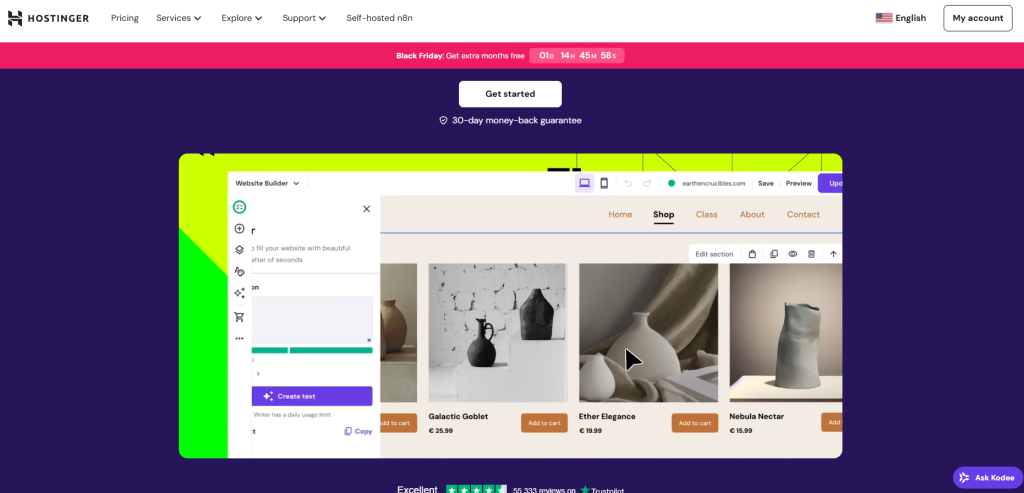1024x493 pixels.
Task: Click the Ether Elegance product name
Action: point(607,417)
